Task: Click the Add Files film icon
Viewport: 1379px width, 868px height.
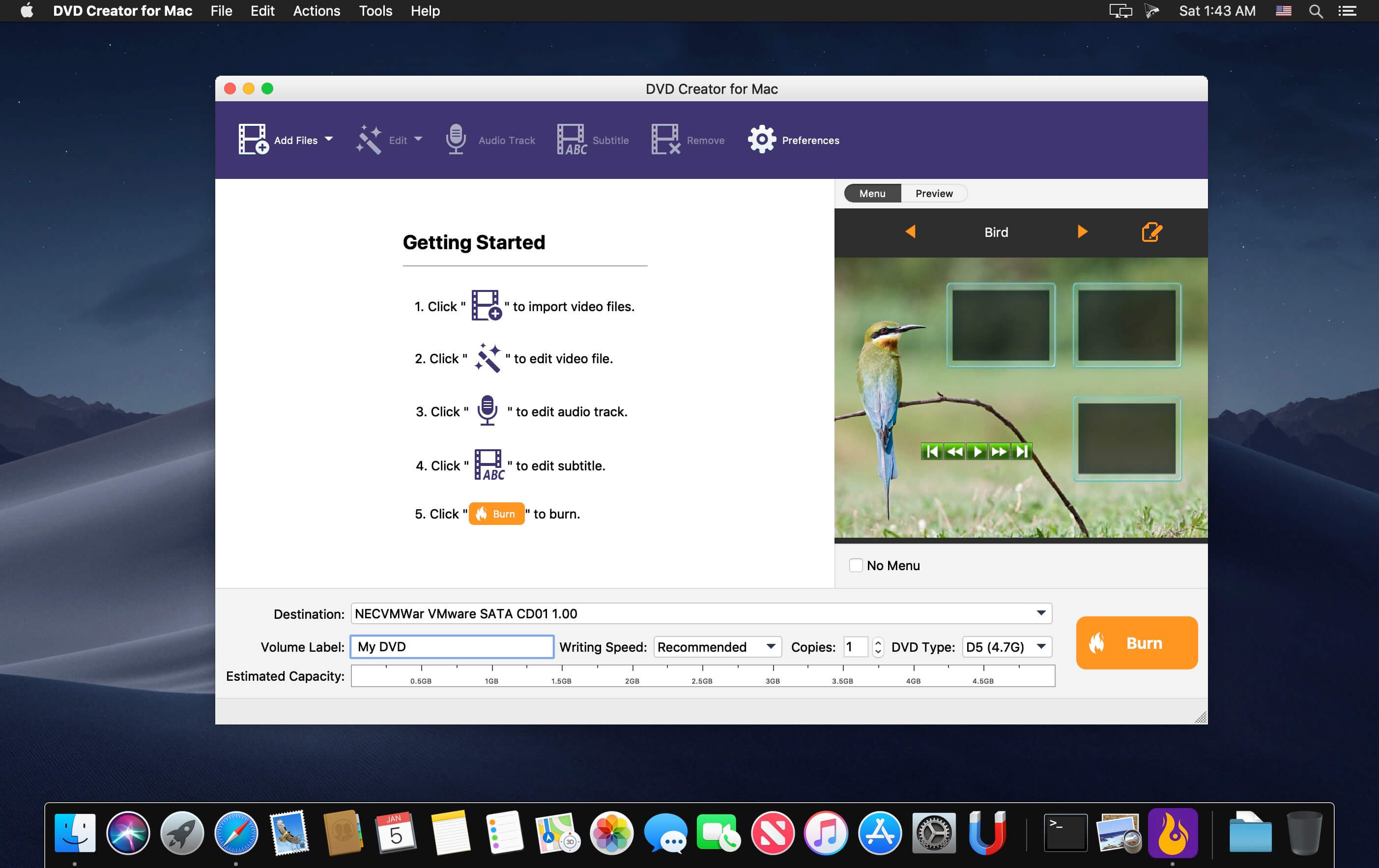Action: [x=253, y=139]
